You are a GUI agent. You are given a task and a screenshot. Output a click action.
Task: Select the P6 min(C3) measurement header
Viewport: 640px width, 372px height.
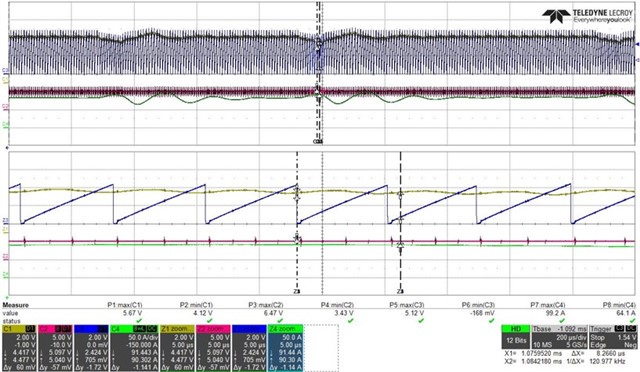(x=478, y=305)
